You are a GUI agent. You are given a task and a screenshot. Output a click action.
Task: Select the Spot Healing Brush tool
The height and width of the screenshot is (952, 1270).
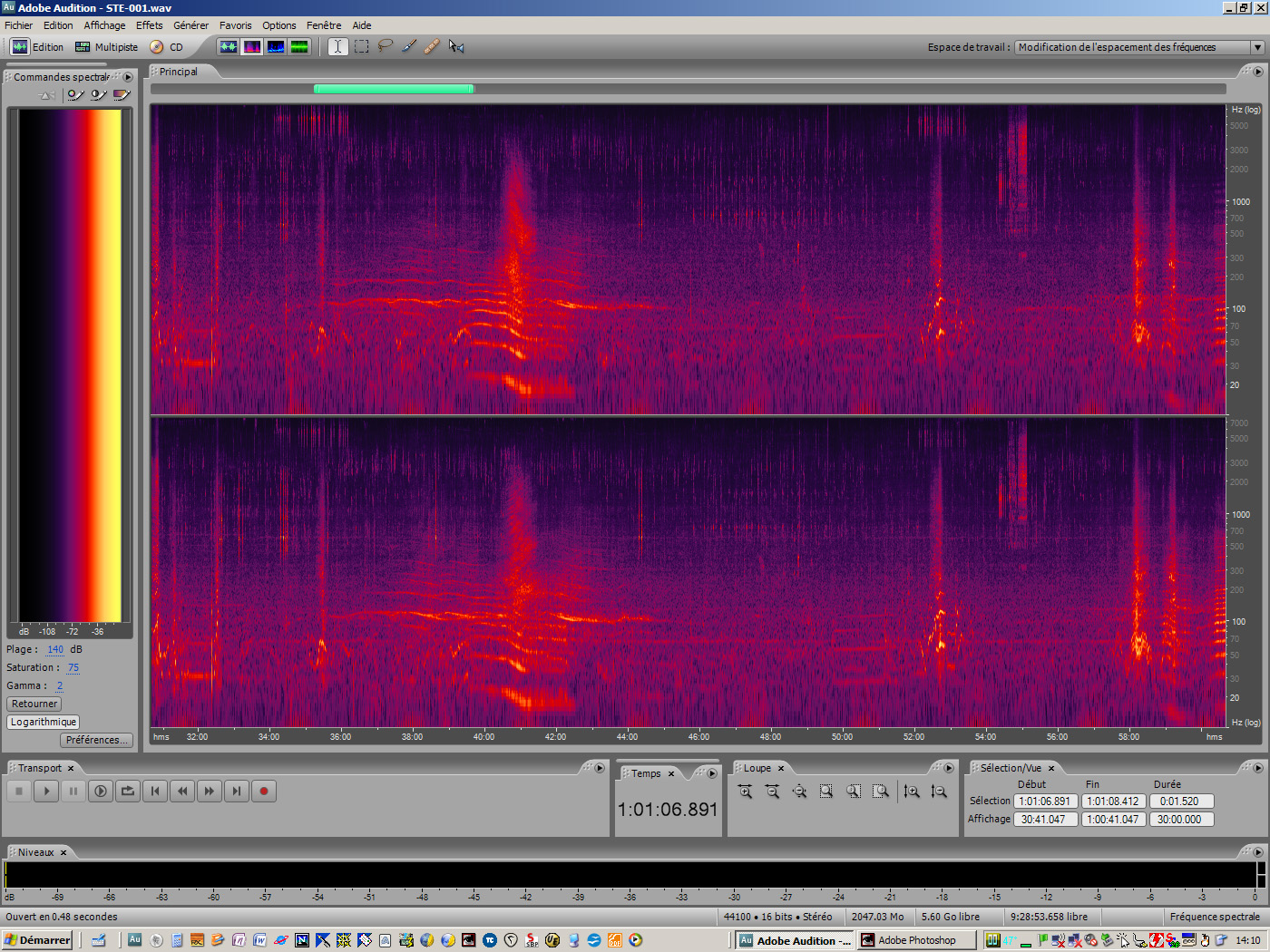tap(432, 46)
